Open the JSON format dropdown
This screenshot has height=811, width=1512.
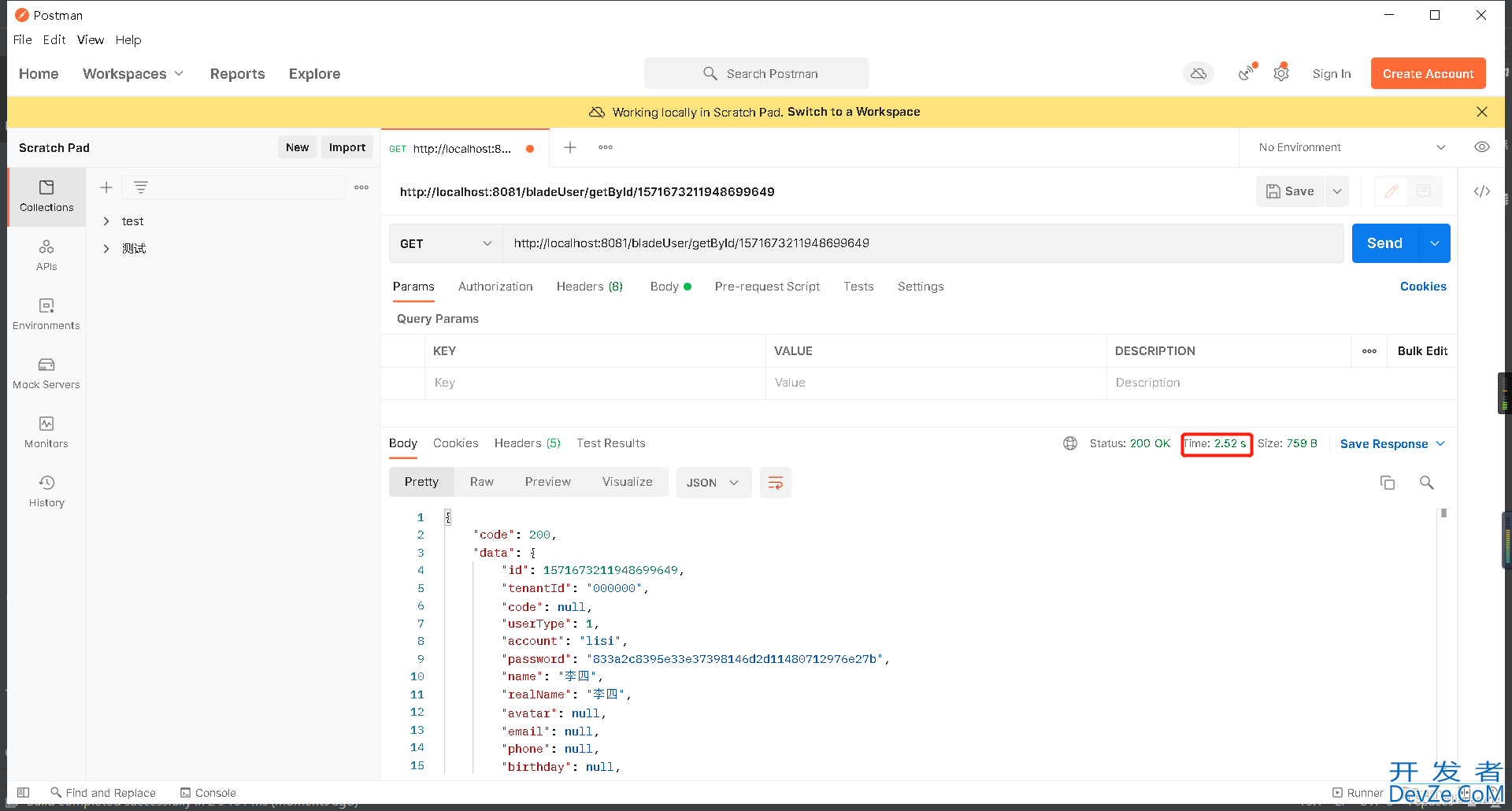(713, 483)
